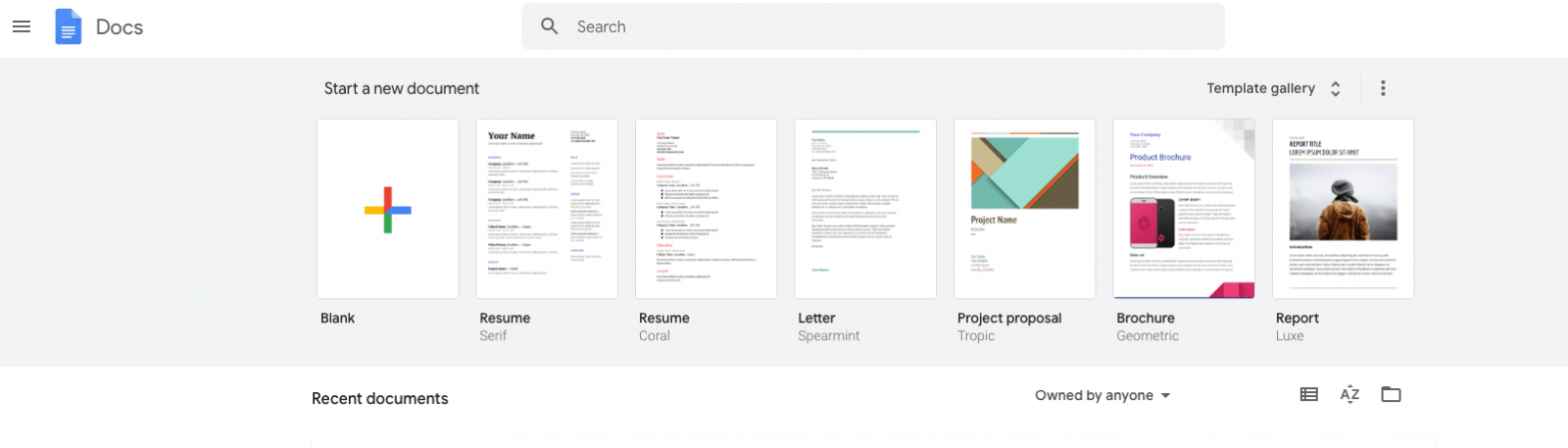
Task: Click the search magnifier icon
Action: [x=550, y=26]
